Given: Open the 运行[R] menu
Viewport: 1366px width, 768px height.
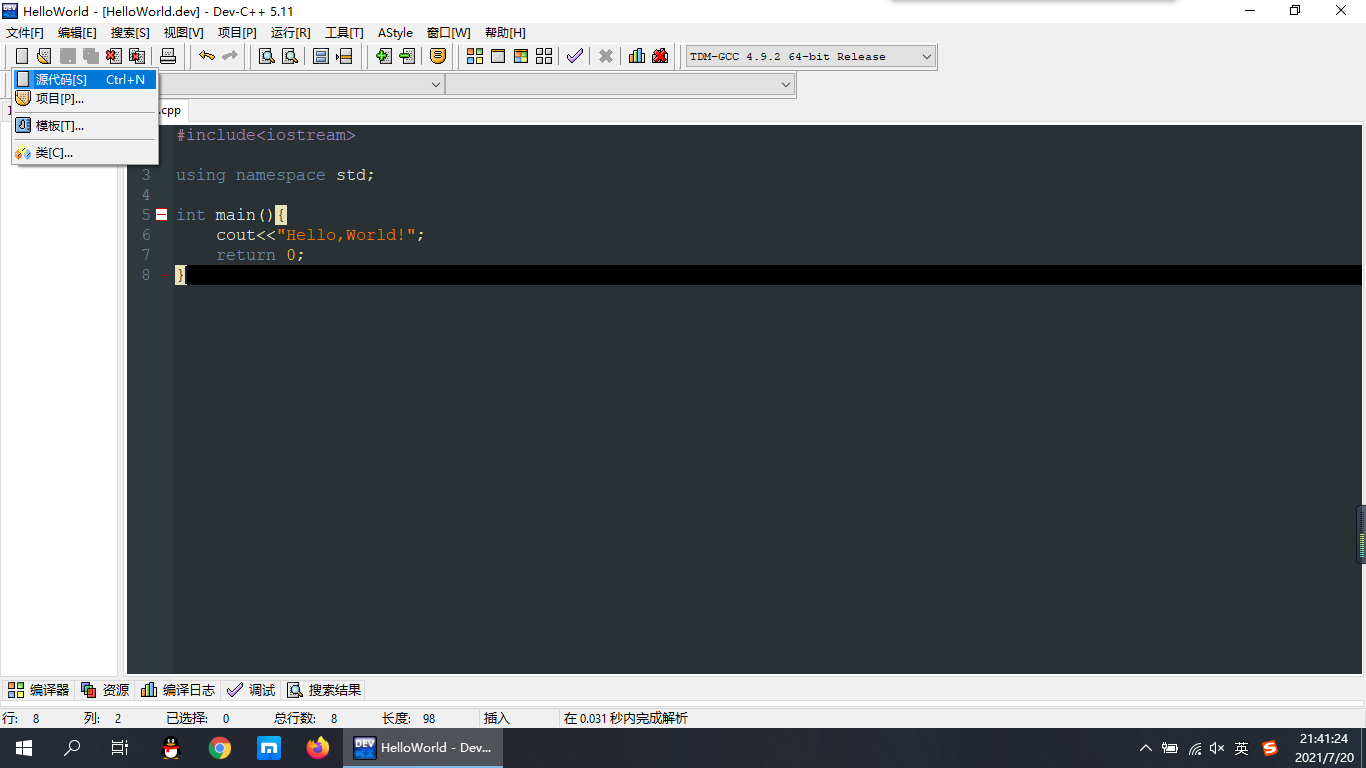Looking at the screenshot, I should (290, 32).
